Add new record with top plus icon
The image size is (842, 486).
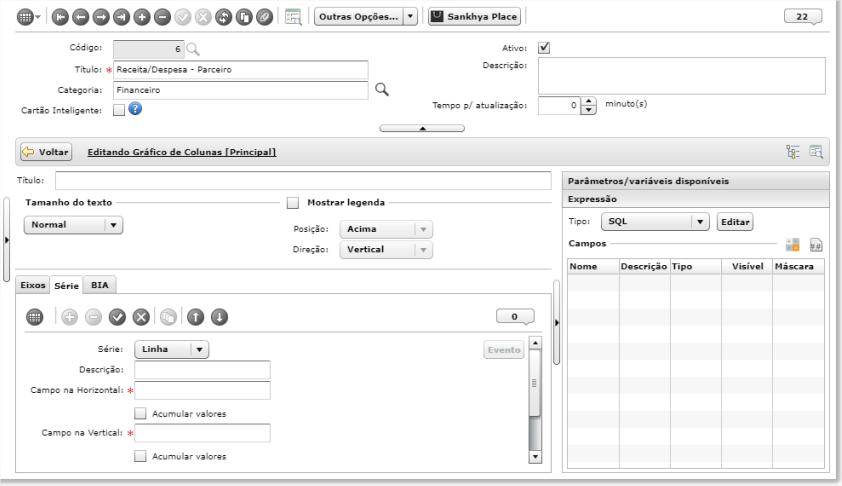click(142, 17)
